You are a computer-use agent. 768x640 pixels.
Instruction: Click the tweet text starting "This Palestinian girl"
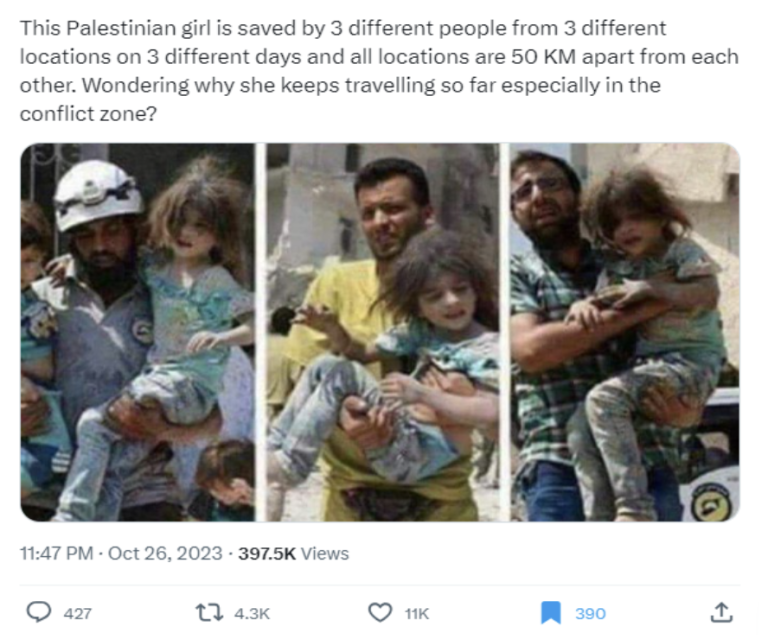point(379,71)
